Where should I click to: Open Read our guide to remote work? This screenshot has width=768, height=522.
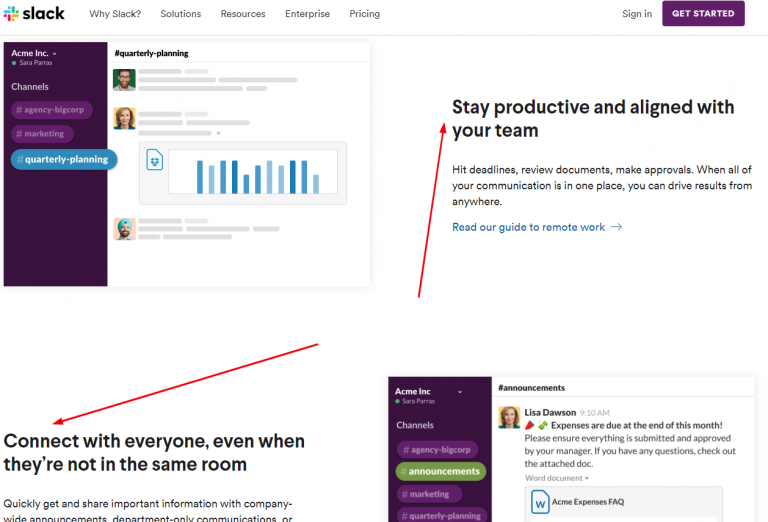[528, 227]
